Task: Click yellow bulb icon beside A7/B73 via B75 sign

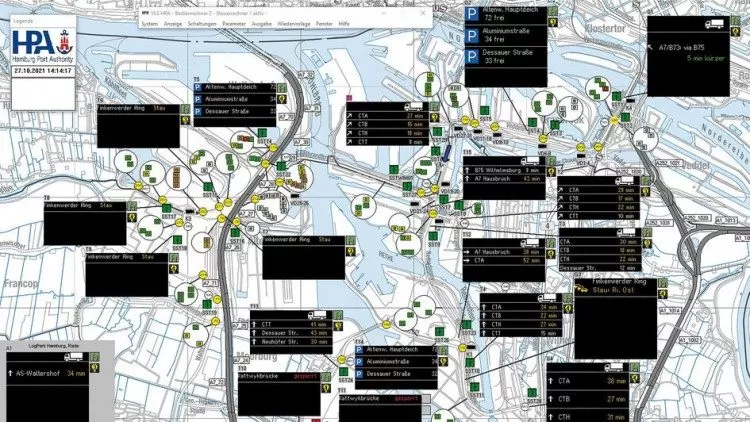Action: click(735, 32)
